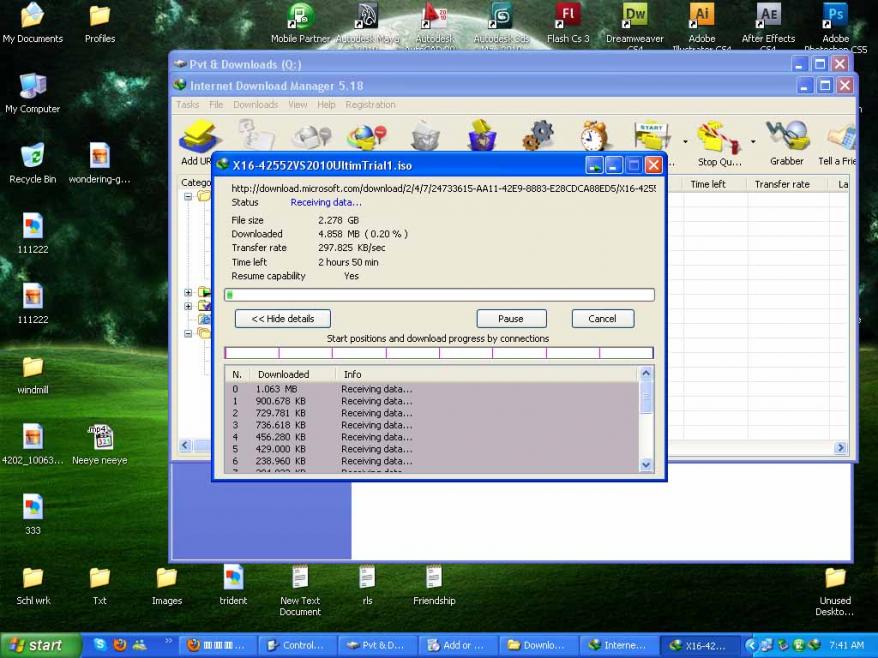Open the Unused Desktop folder icon
Viewport: 878px width, 658px height.
(x=834, y=591)
